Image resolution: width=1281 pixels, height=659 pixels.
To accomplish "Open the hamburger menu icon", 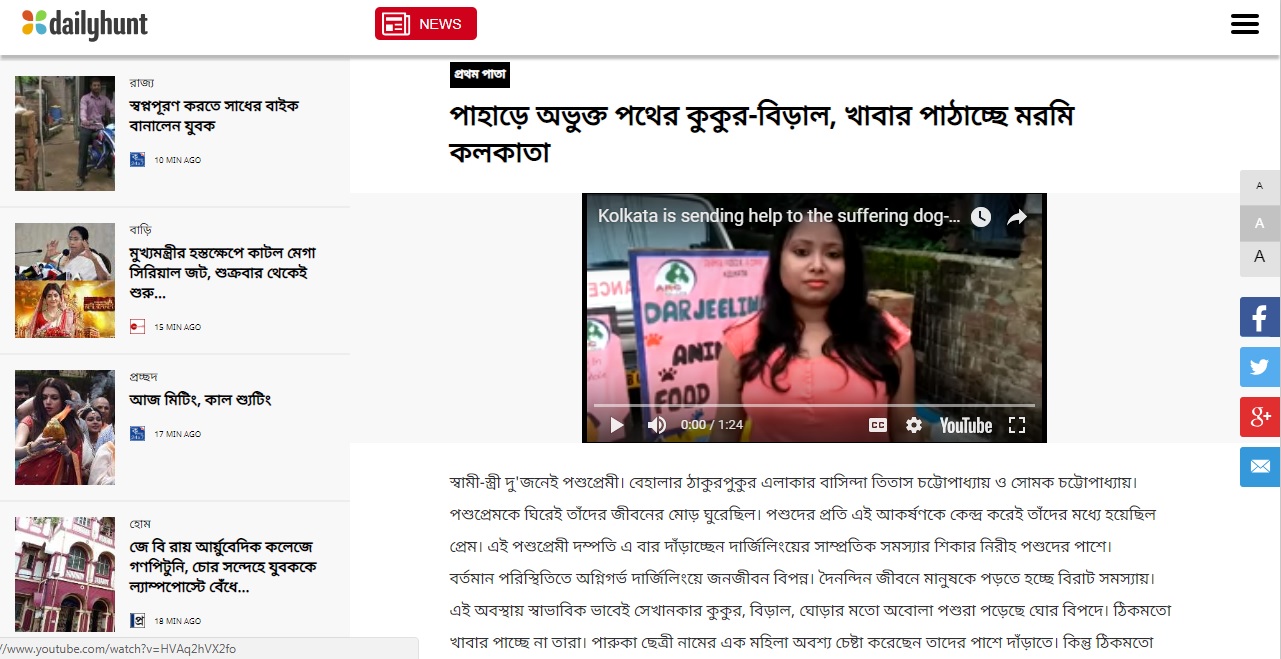I will tap(1244, 24).
